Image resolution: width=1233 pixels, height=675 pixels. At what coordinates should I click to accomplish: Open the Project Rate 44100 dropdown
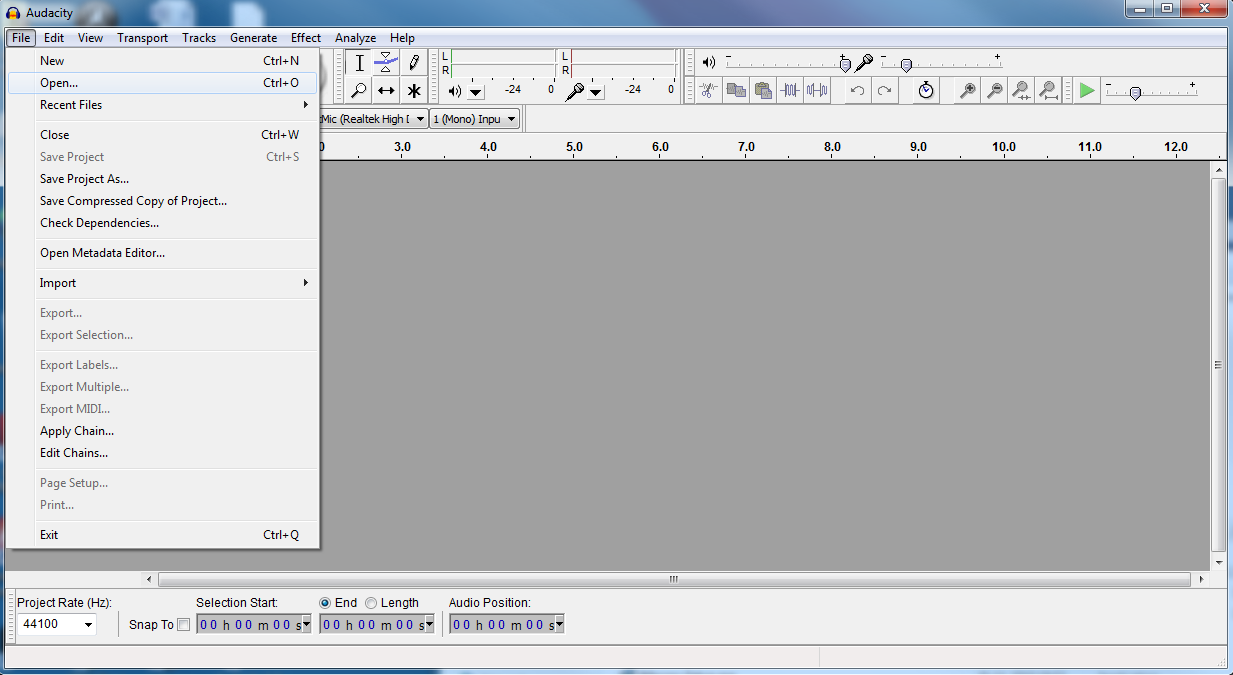(x=88, y=625)
